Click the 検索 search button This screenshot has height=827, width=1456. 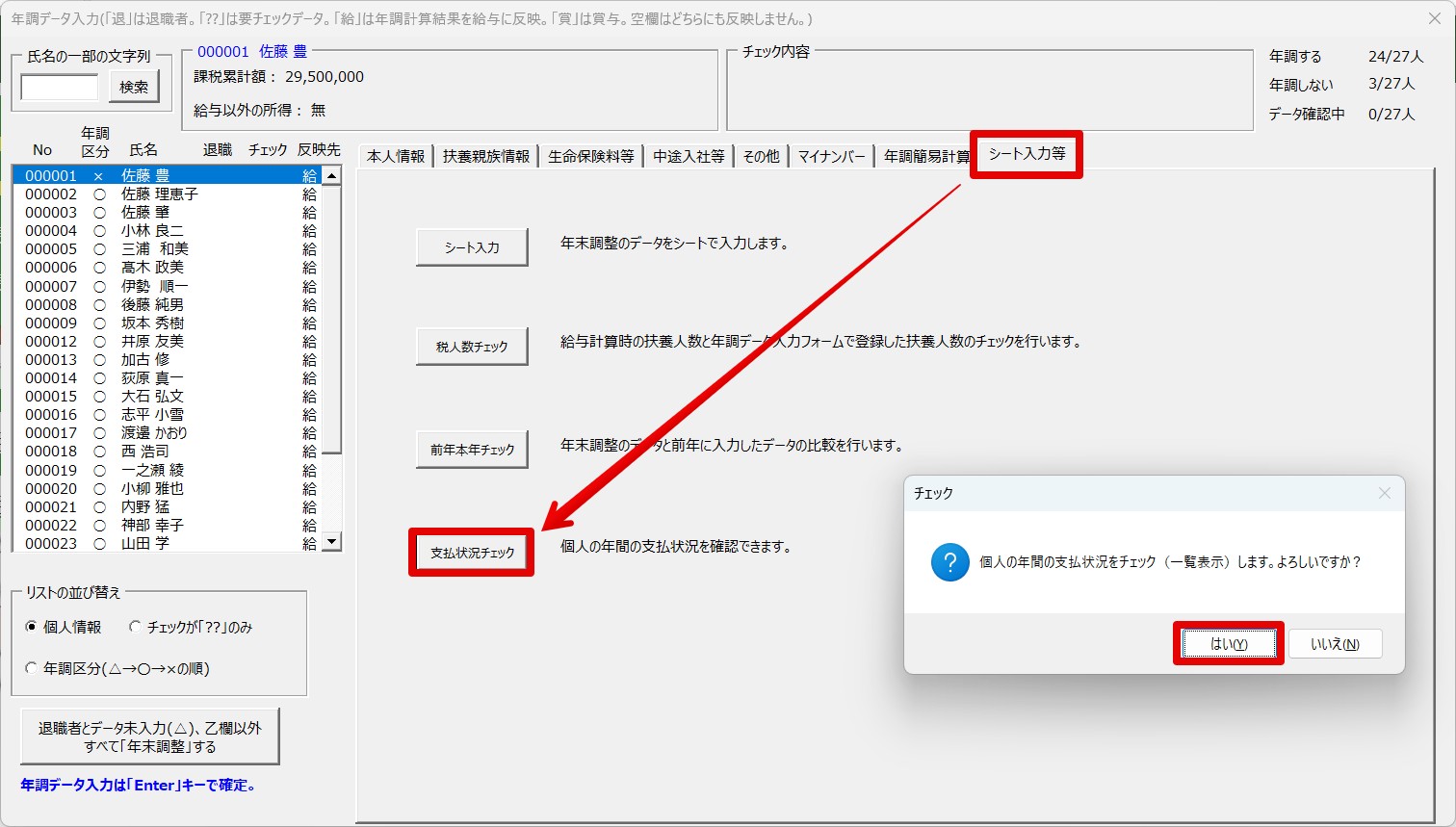(134, 87)
